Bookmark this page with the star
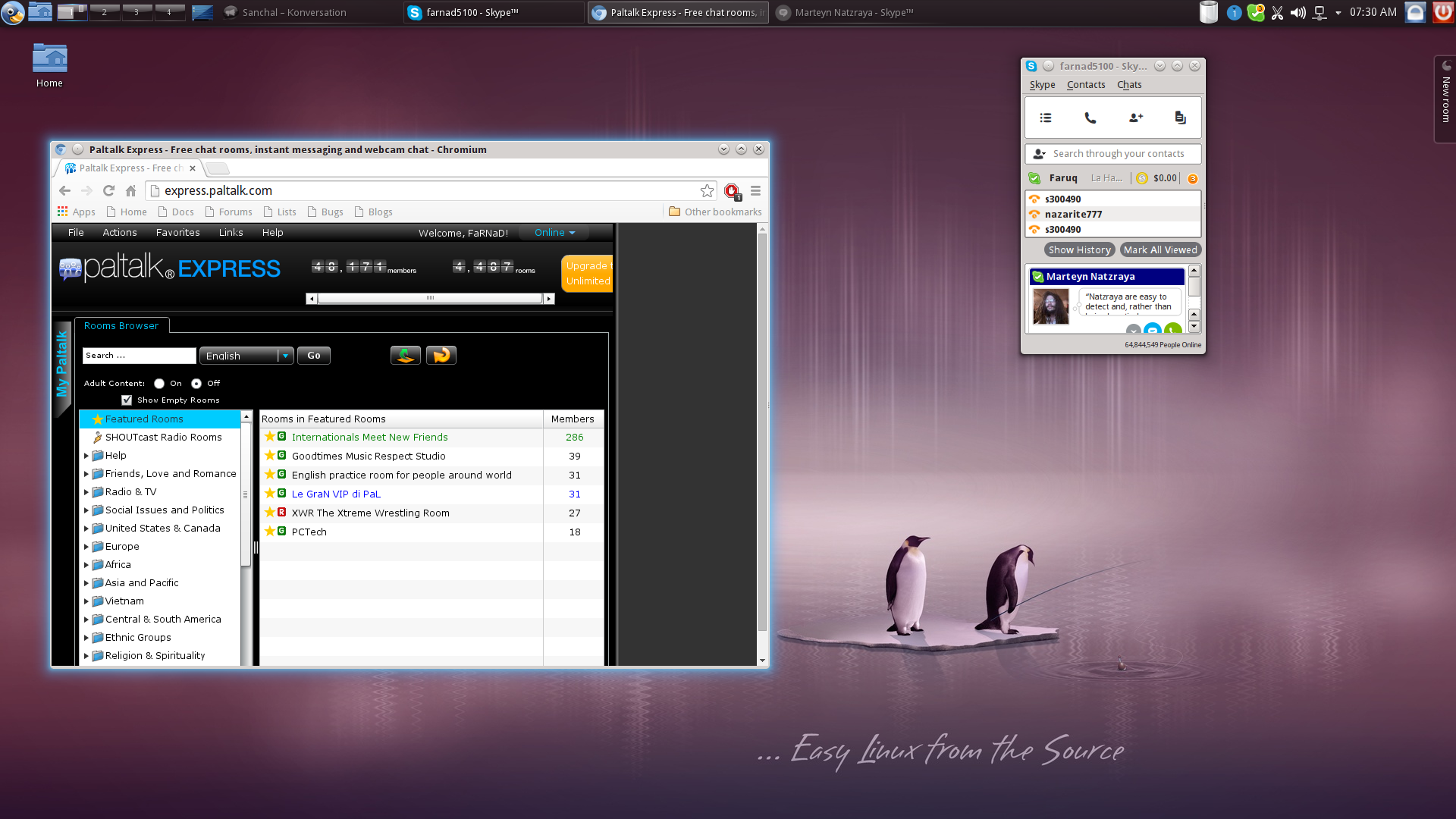 coord(707,191)
